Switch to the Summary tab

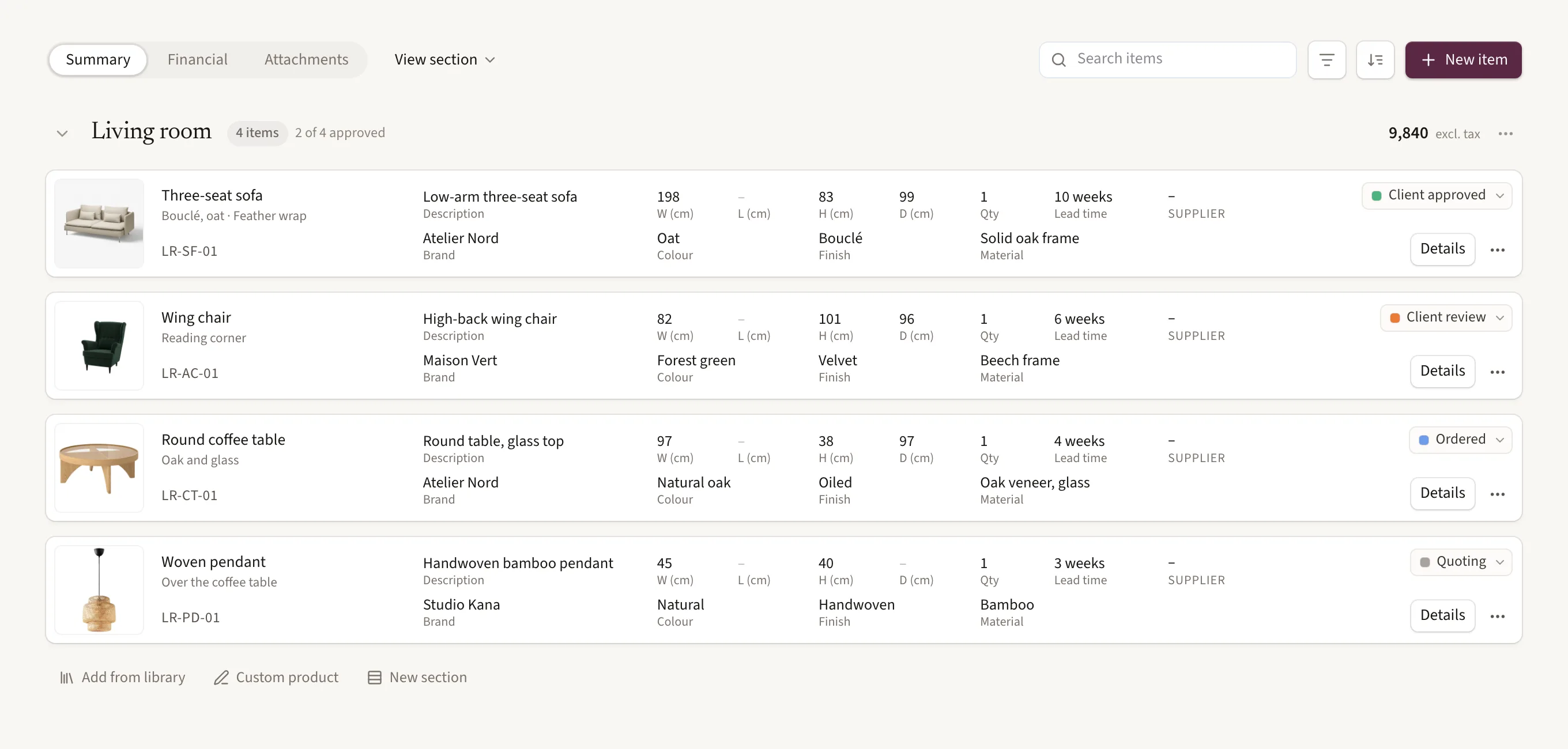coord(98,59)
